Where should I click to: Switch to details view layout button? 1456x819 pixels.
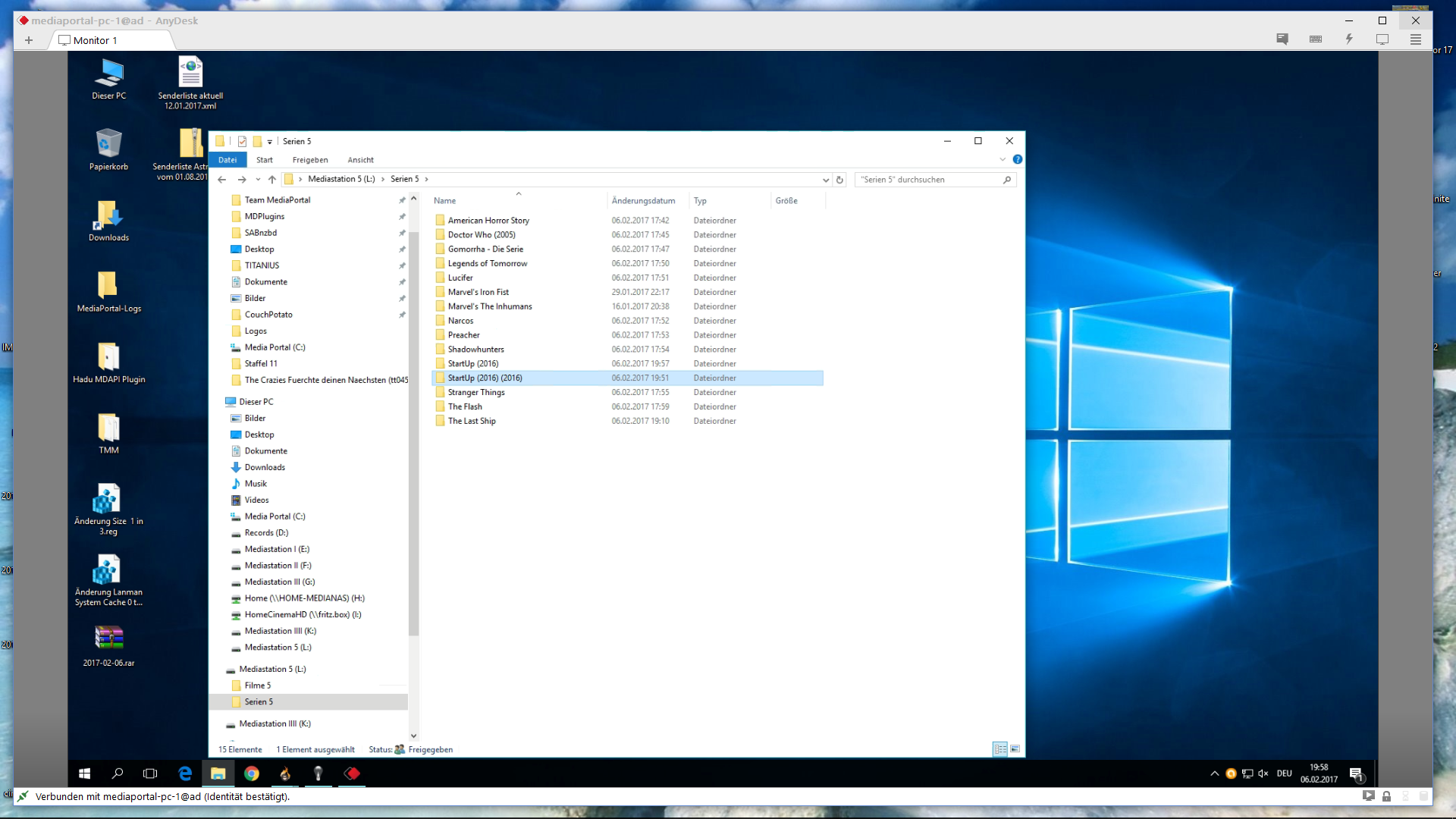pyautogui.click(x=1000, y=749)
